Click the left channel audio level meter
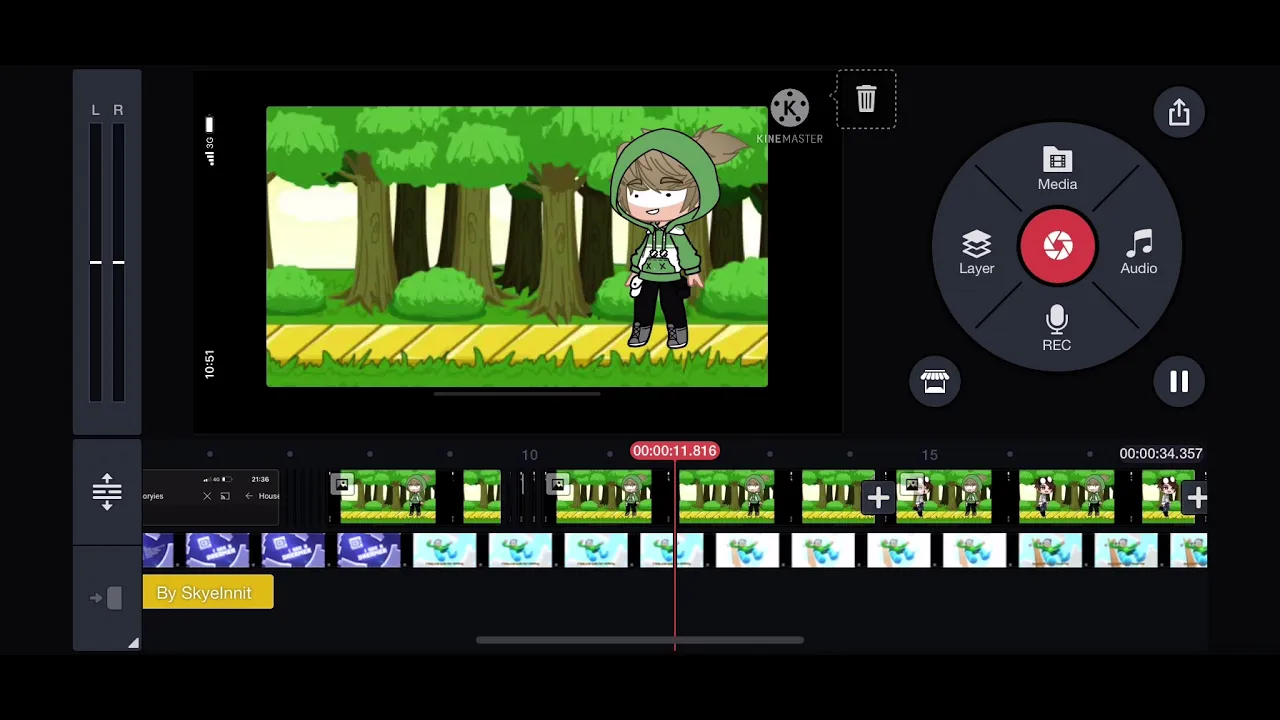Image resolution: width=1280 pixels, height=720 pixels. 96,262
